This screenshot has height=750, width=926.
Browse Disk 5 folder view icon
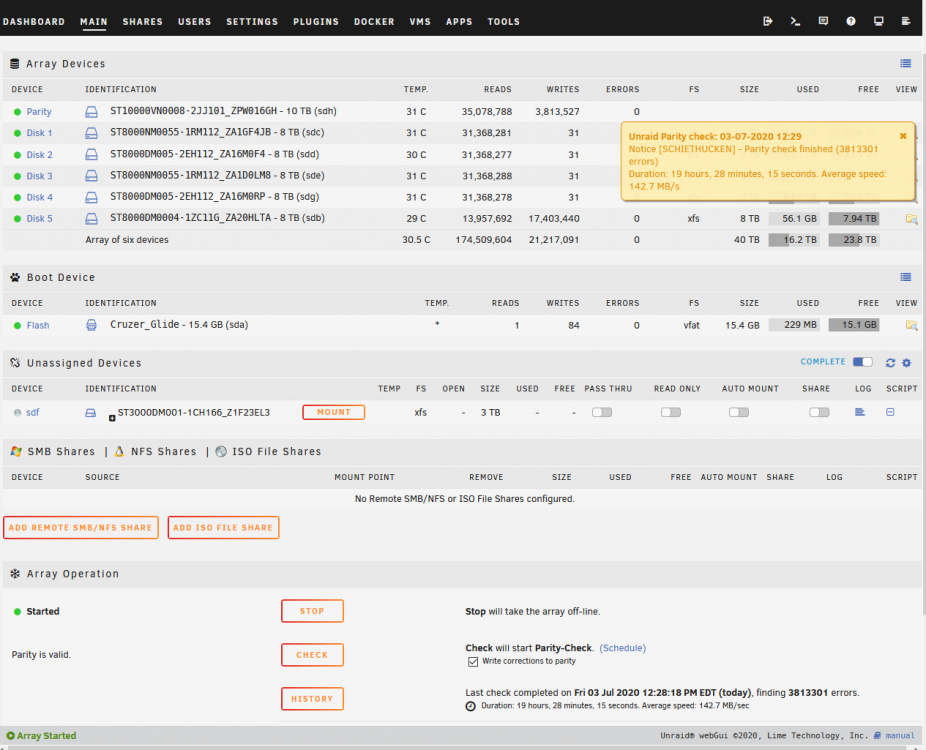click(x=911, y=219)
